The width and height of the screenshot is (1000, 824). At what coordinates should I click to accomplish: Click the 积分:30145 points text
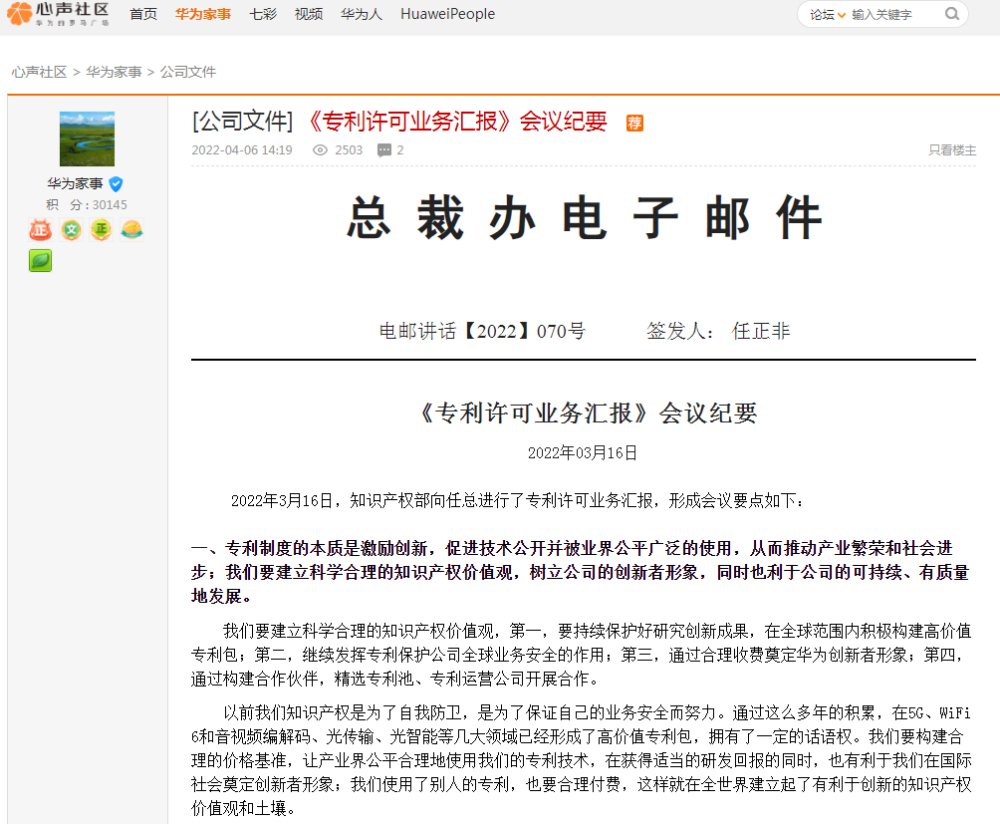click(87, 205)
